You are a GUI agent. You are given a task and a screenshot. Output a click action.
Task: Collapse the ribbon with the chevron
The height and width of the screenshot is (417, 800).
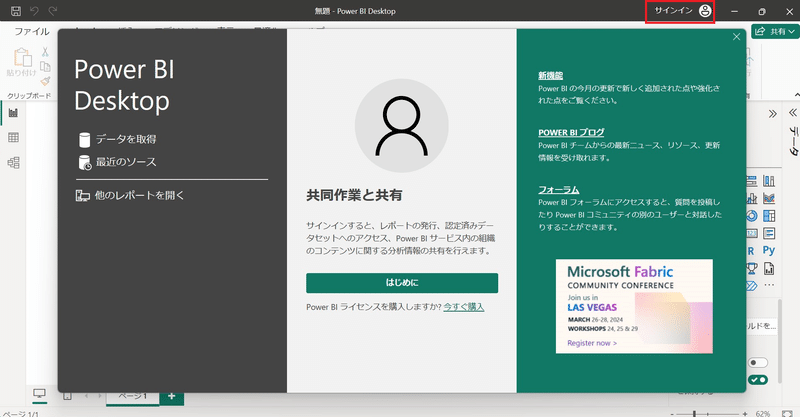pyautogui.click(x=796, y=95)
